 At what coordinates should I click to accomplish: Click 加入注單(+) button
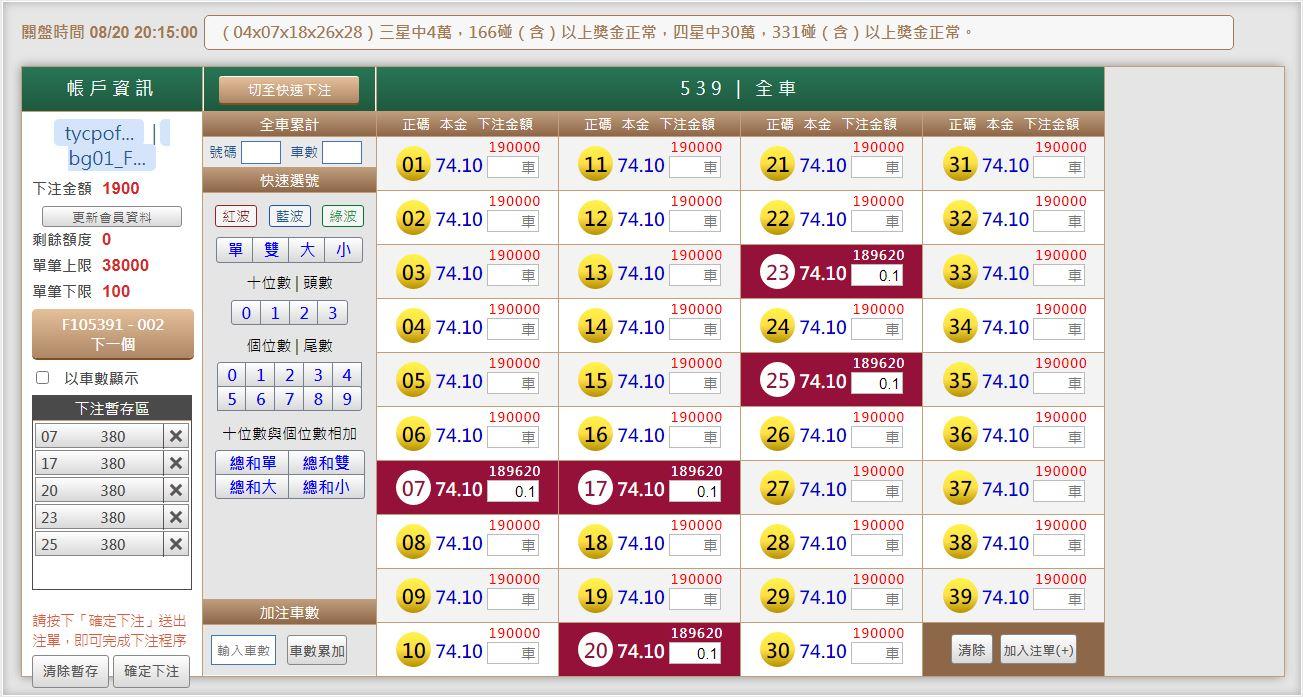click(1038, 650)
